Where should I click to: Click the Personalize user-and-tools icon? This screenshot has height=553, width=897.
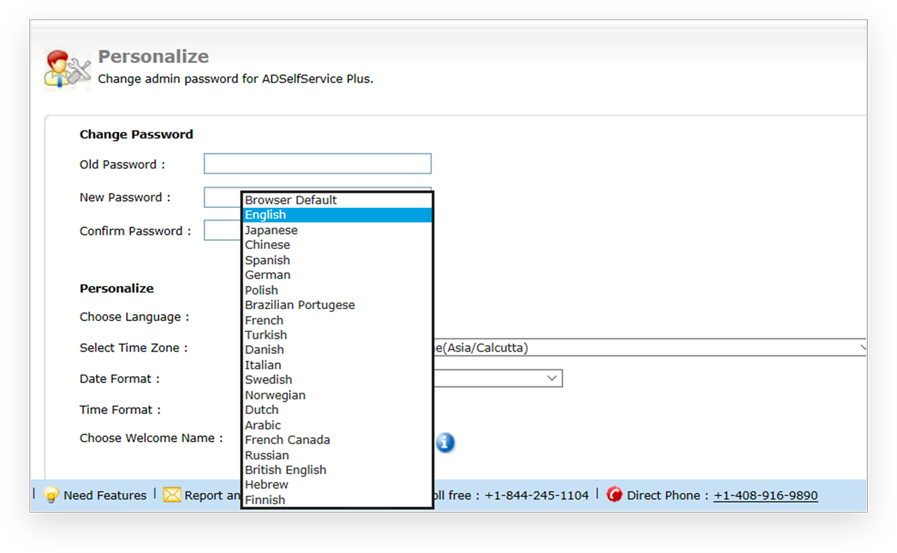tap(68, 69)
